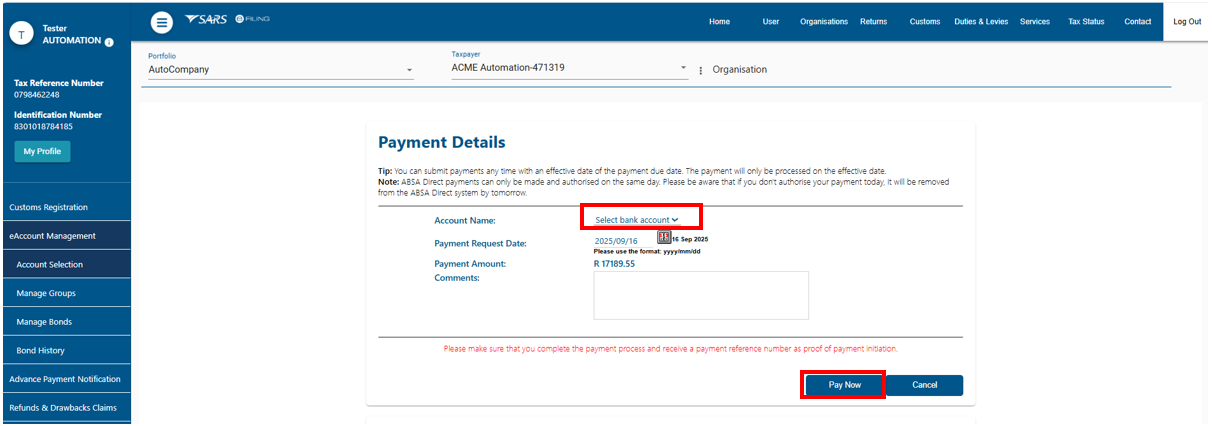Click inside the Comments text box
The width and height of the screenshot is (1212, 426).
pyautogui.click(x=700, y=295)
